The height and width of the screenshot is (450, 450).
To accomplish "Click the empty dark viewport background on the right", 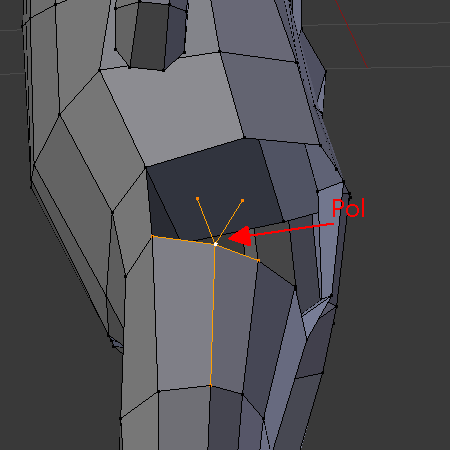I will tap(400, 267).
